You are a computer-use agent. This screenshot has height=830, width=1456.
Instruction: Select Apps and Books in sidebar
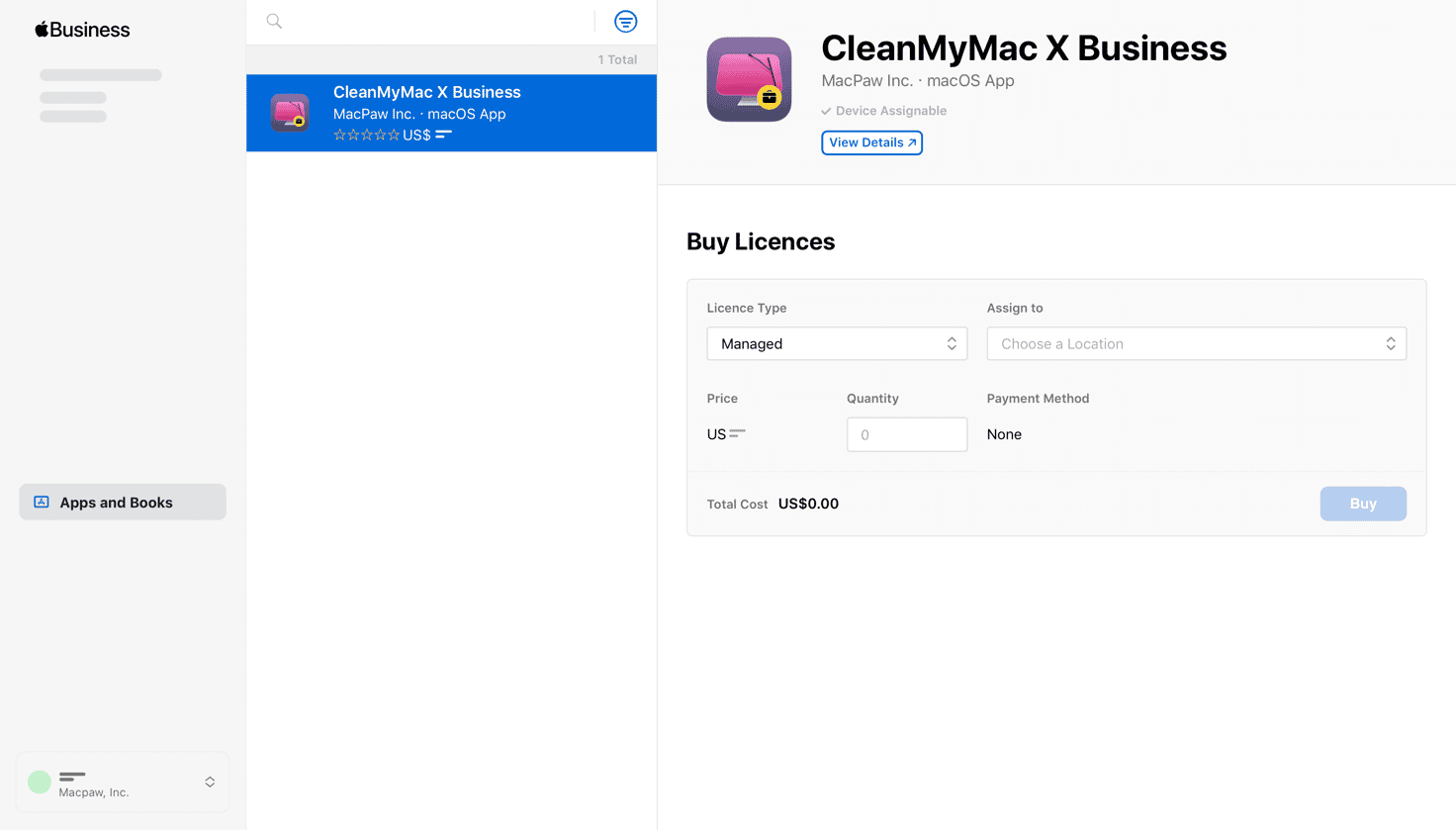pyautogui.click(x=123, y=502)
